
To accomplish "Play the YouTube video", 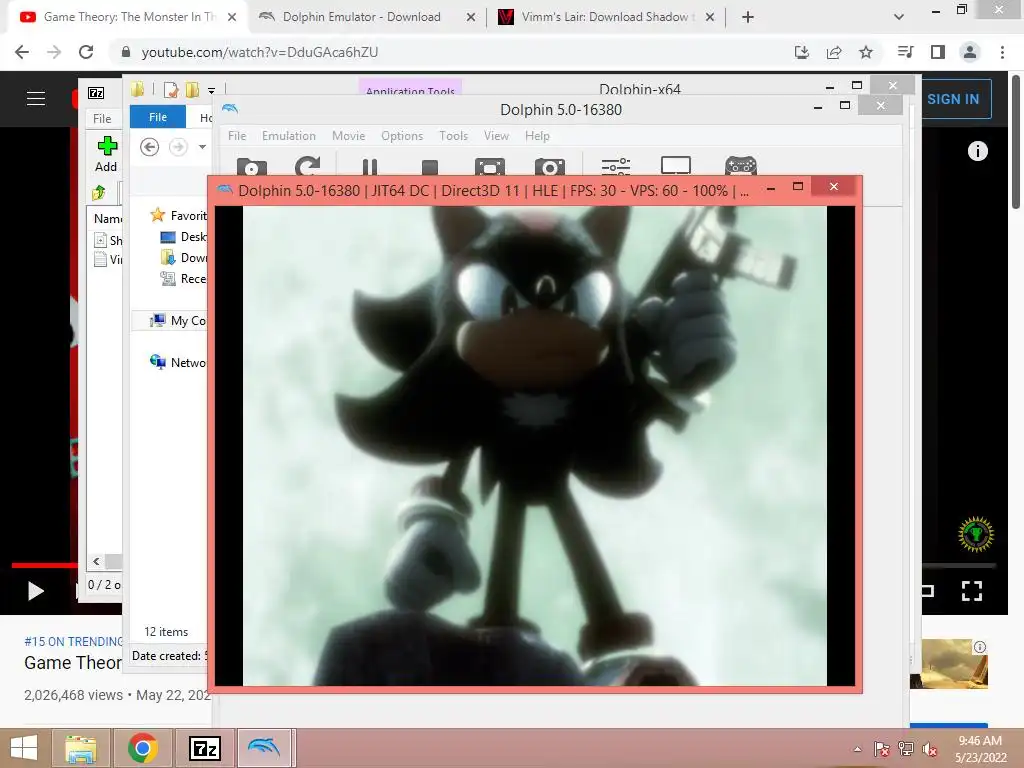I will (35, 591).
